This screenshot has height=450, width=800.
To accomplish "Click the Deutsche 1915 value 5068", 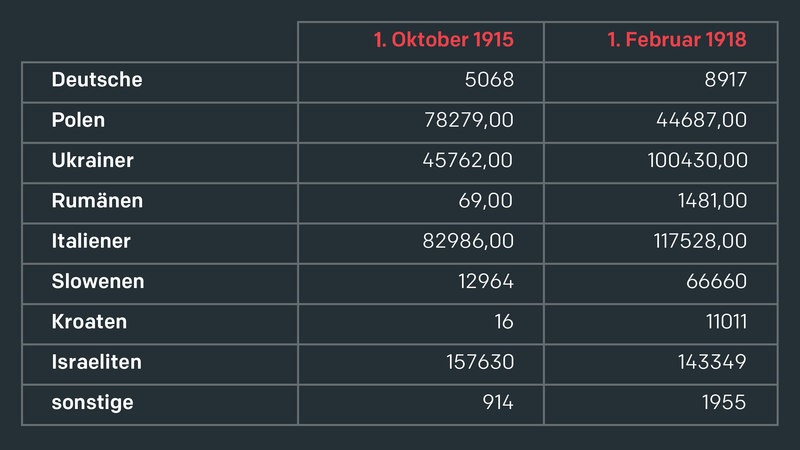I will (x=489, y=80).
